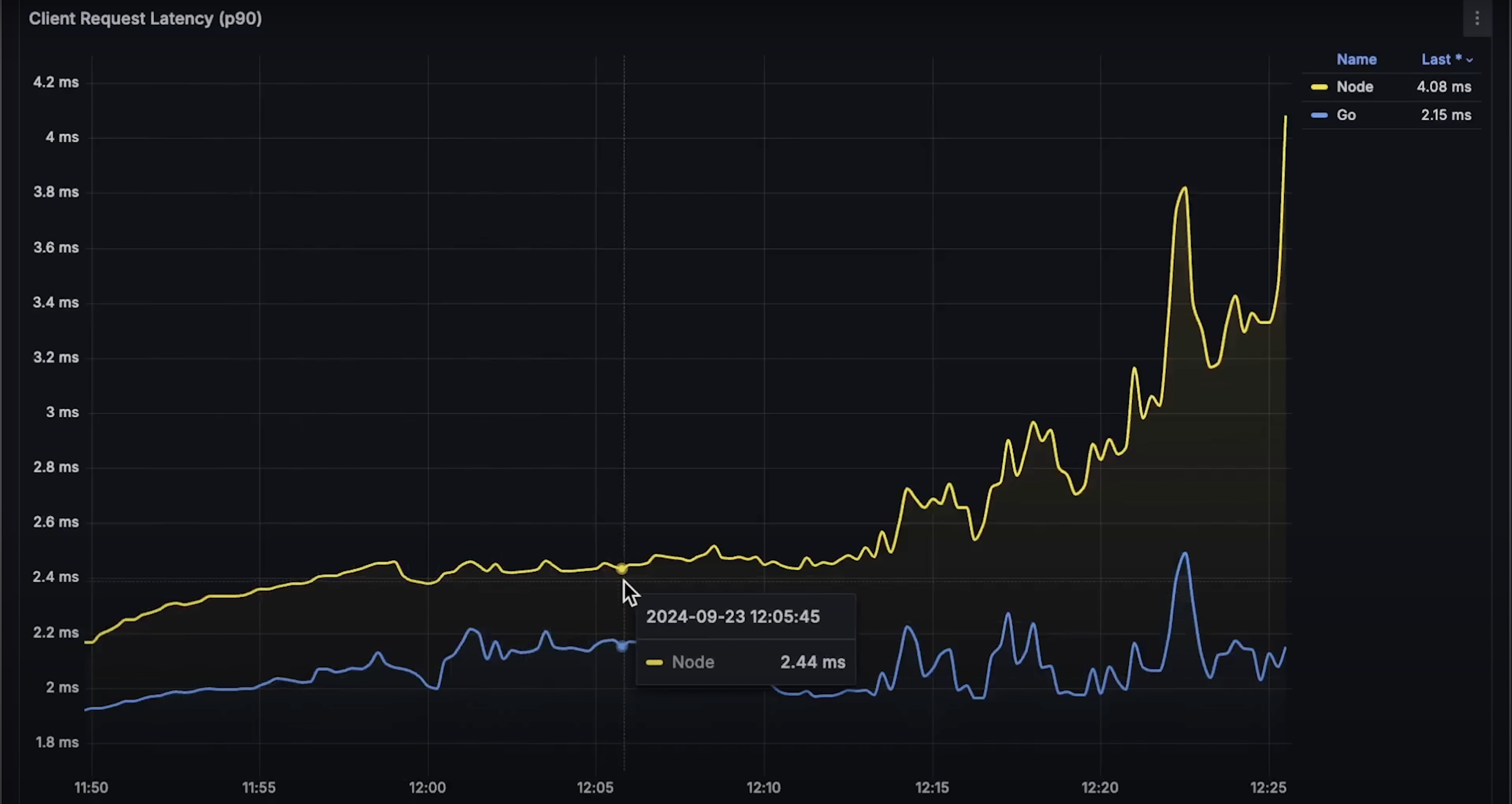Toggle Go series visibility via legend label
This screenshot has width=1512, height=804.
pos(1346,115)
